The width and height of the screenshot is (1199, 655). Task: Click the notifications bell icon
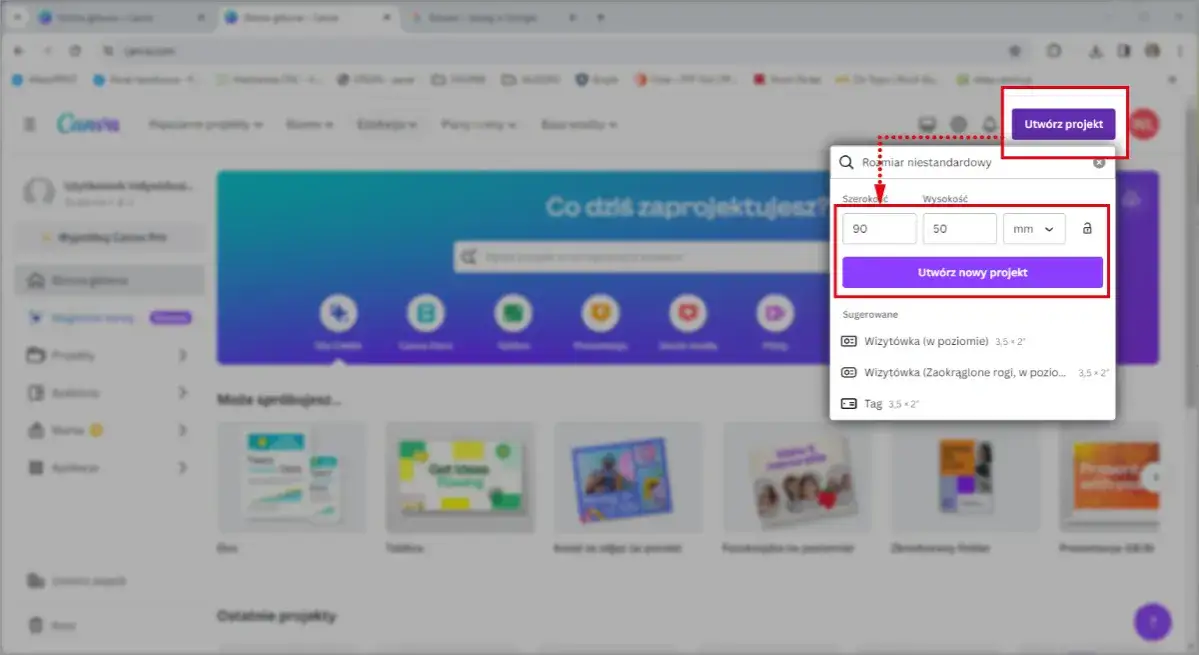pos(990,124)
